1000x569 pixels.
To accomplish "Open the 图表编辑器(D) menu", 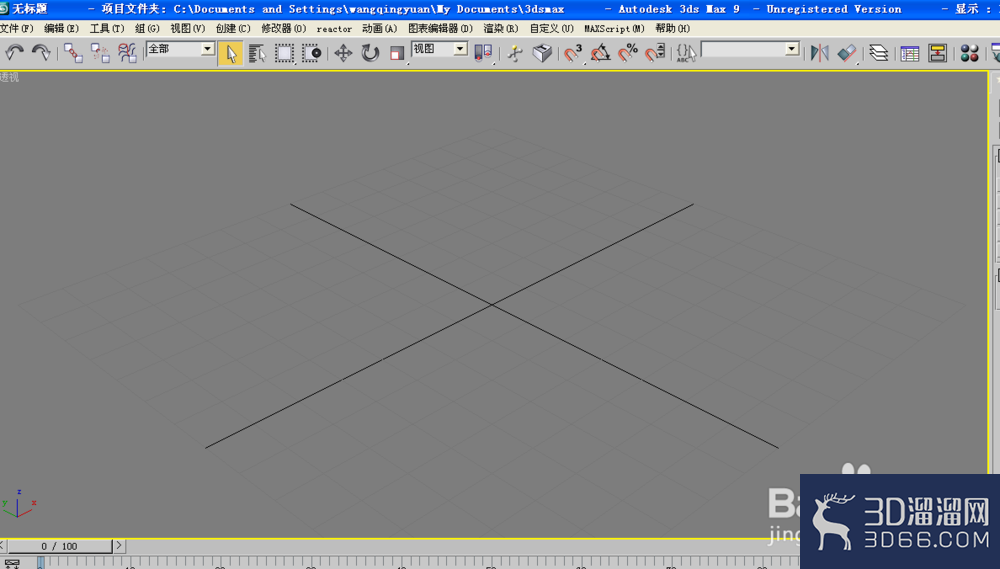I will click(x=440, y=29).
